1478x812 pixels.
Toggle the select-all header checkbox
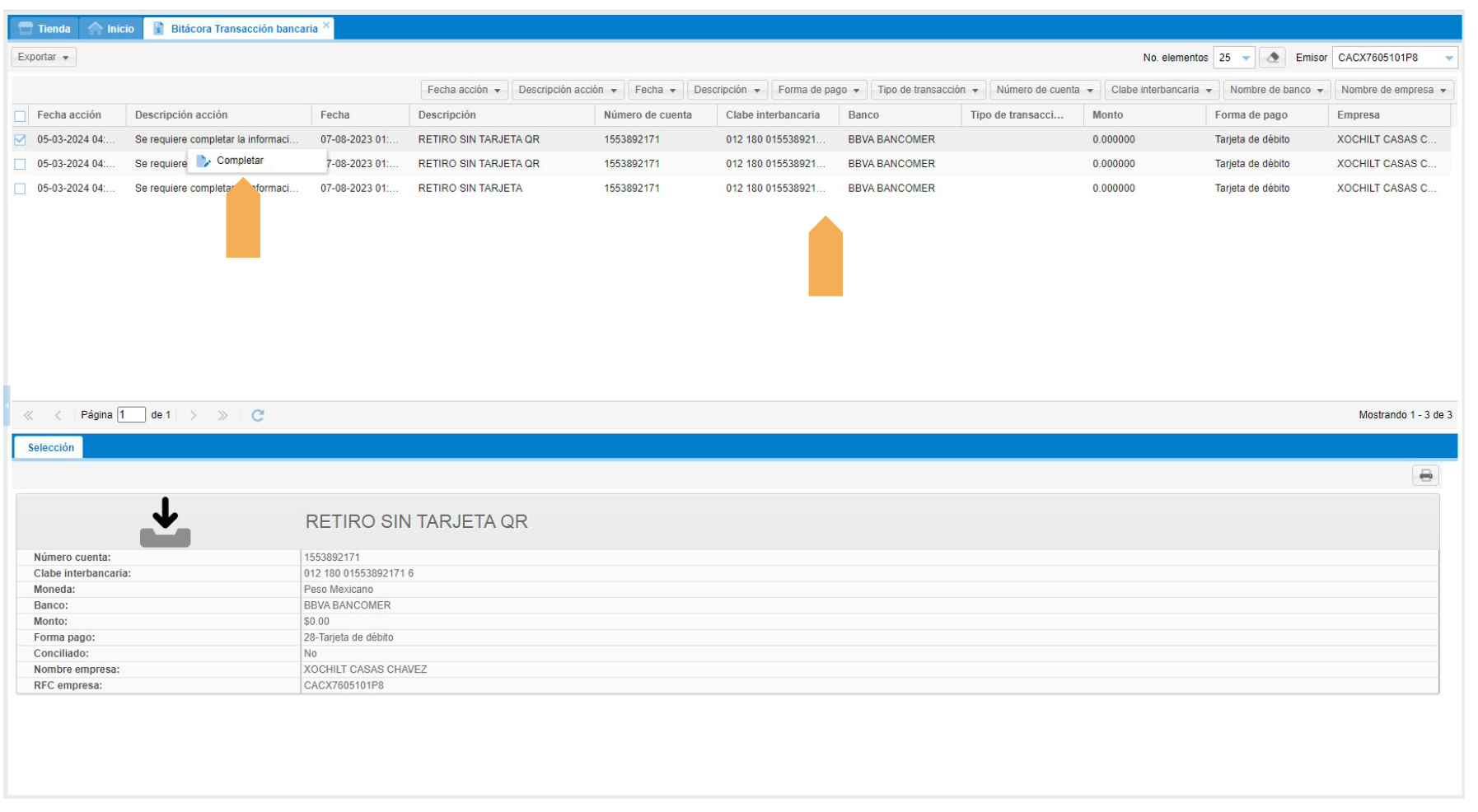point(21,116)
